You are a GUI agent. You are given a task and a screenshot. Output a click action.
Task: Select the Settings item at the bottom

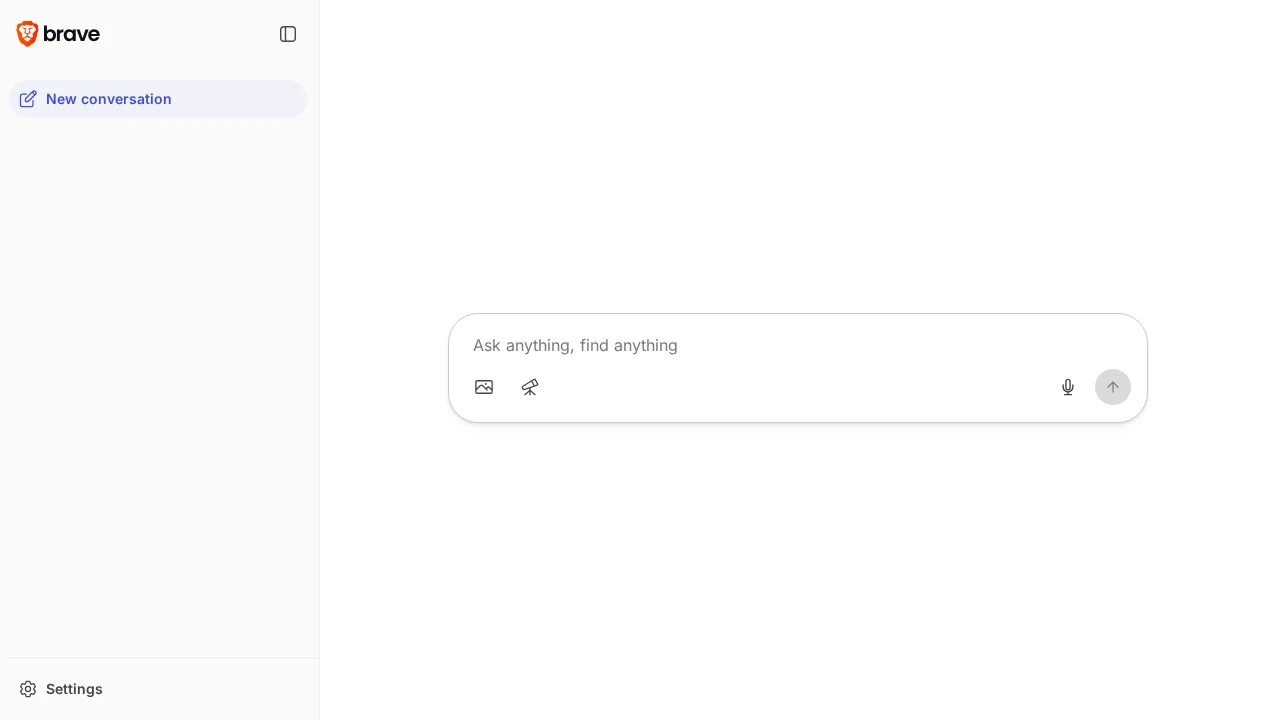click(74, 689)
